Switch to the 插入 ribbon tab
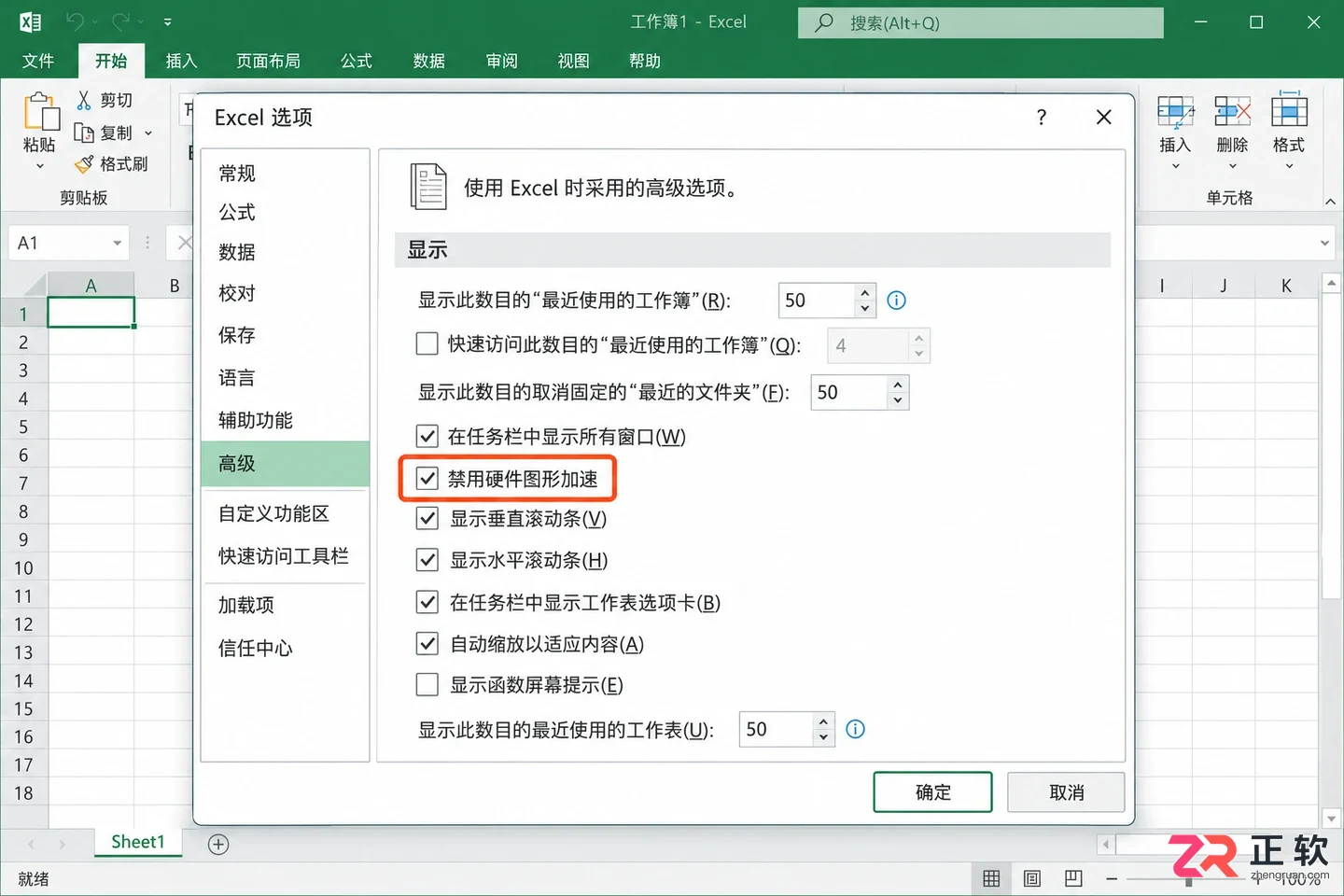 coord(181,61)
